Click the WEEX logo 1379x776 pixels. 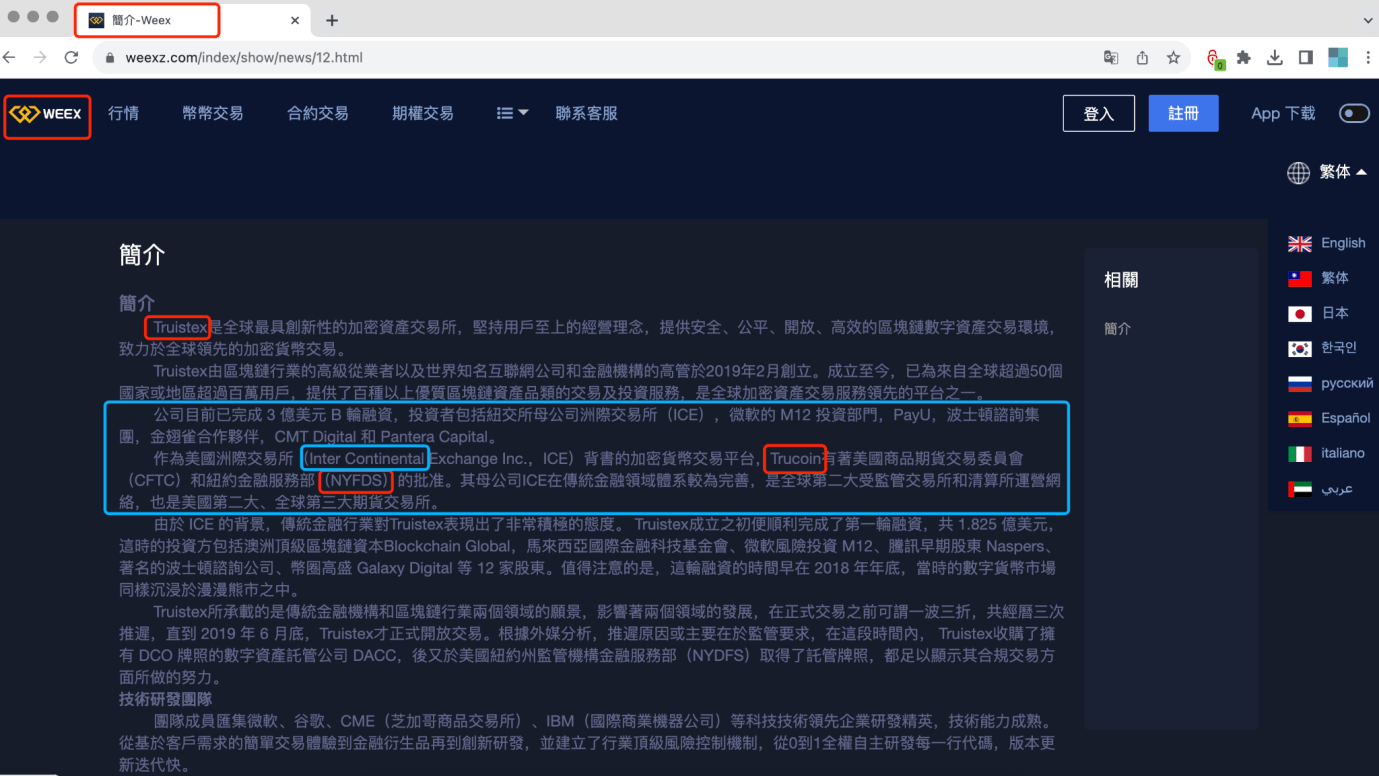[x=46, y=113]
